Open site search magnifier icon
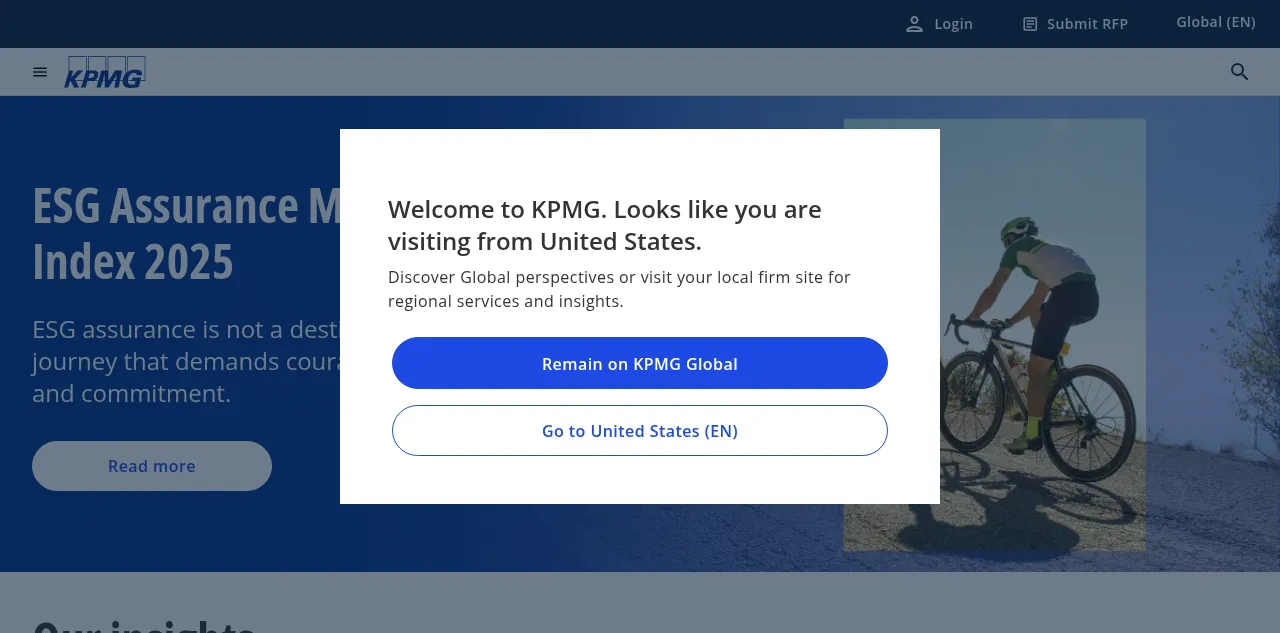 [x=1240, y=72]
